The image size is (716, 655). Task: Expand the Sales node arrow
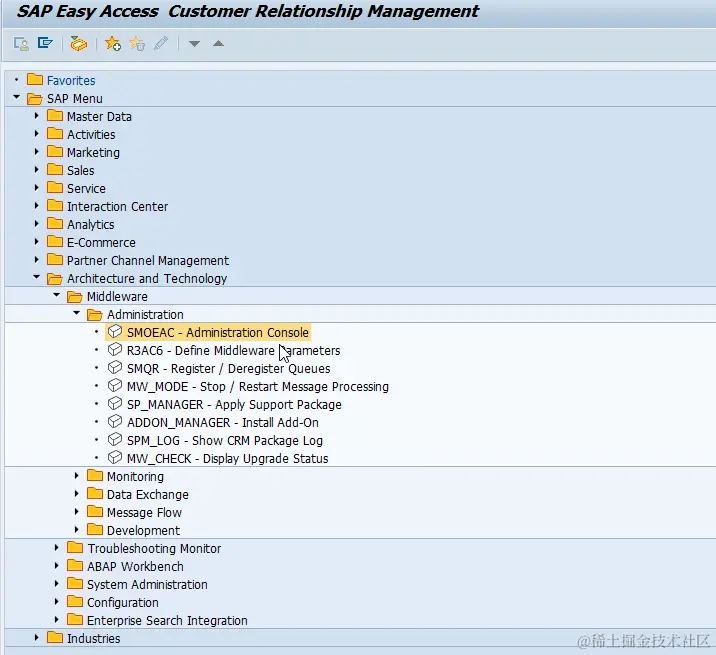point(37,170)
